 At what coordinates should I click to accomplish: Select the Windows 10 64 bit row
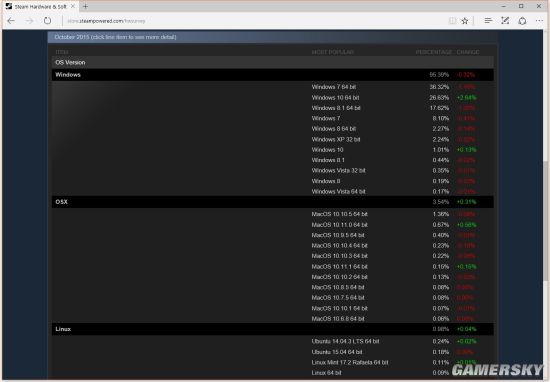click(x=273, y=98)
